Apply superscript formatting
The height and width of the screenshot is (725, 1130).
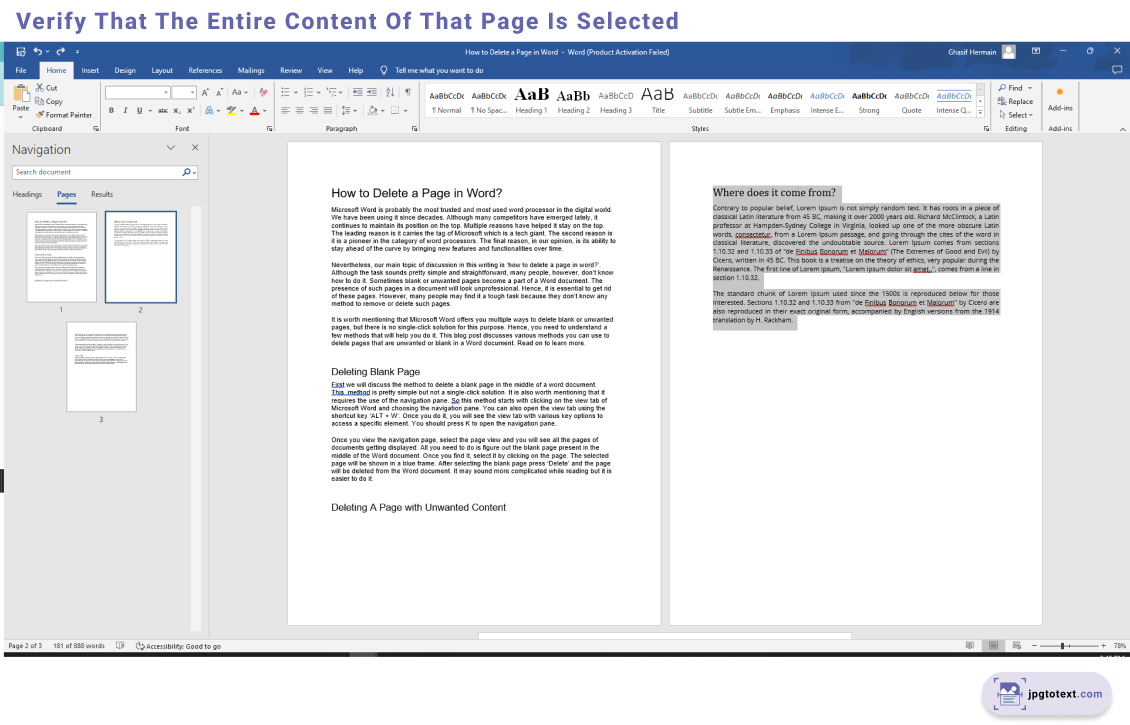[x=191, y=111]
